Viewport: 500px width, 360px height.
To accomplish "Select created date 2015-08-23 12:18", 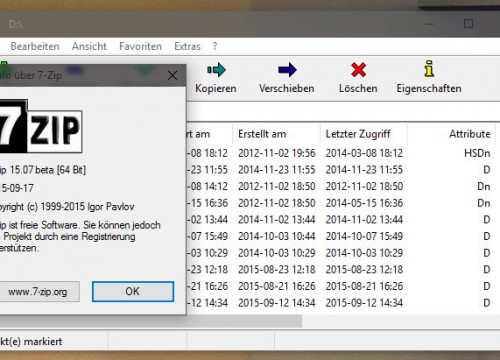I will tap(277, 269).
